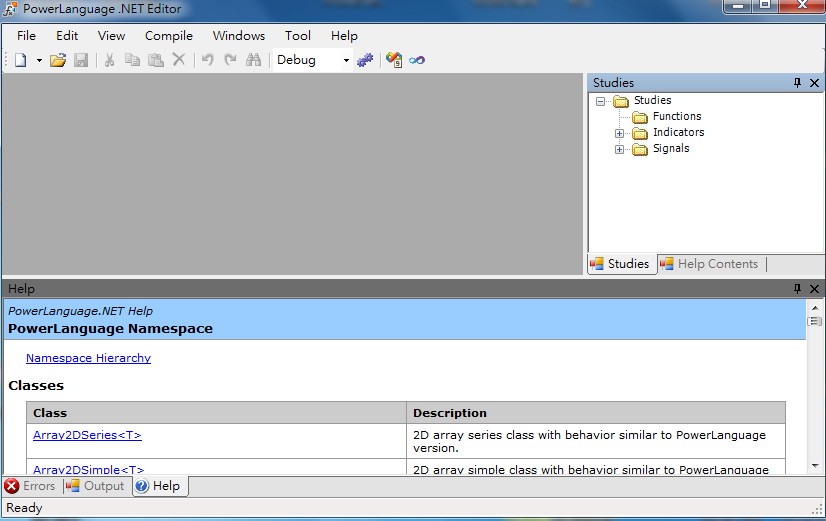Open the Windows menu
This screenshot has height=521, width=826.
[239, 36]
